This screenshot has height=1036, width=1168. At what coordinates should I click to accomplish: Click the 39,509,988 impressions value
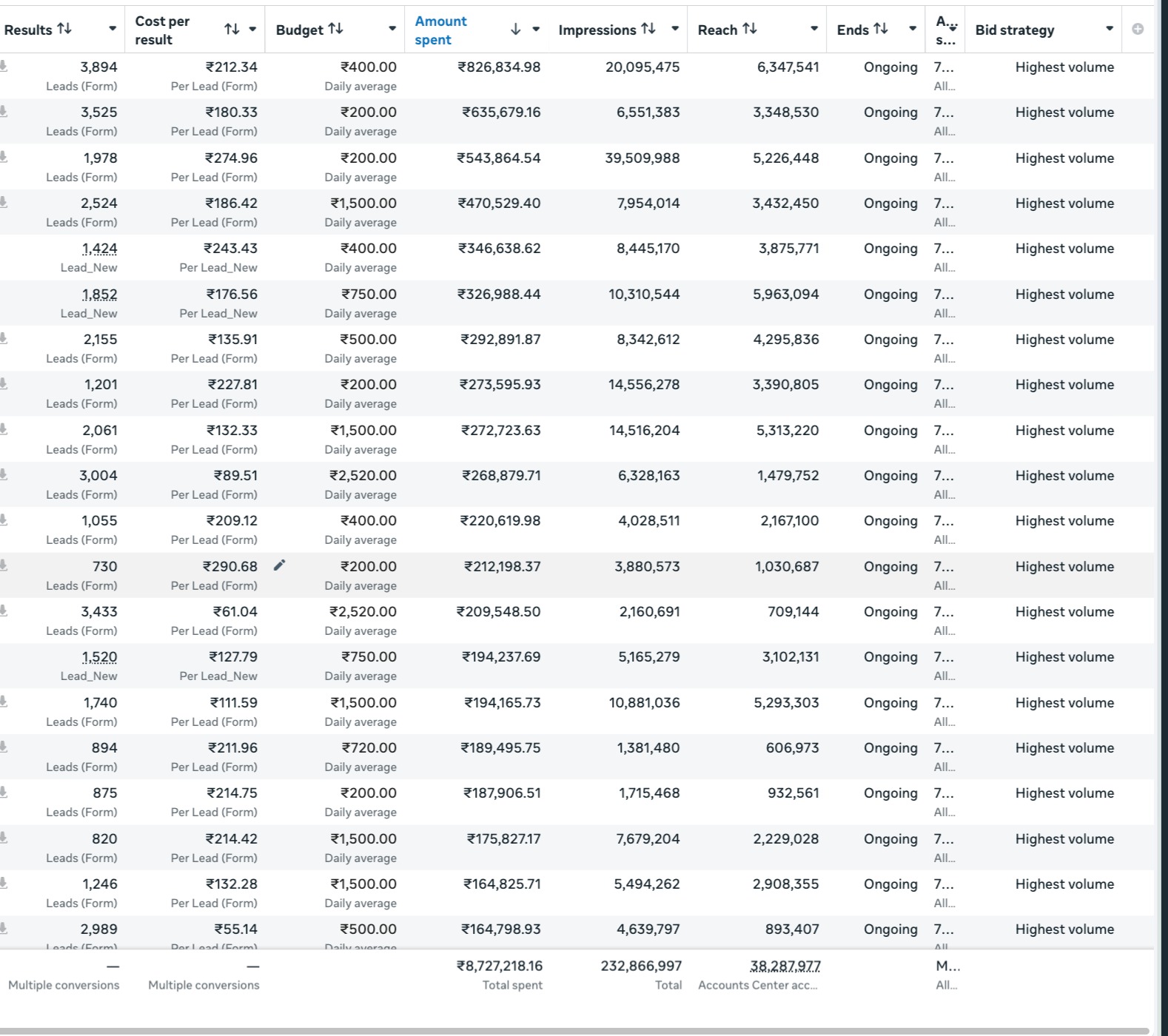(x=642, y=158)
